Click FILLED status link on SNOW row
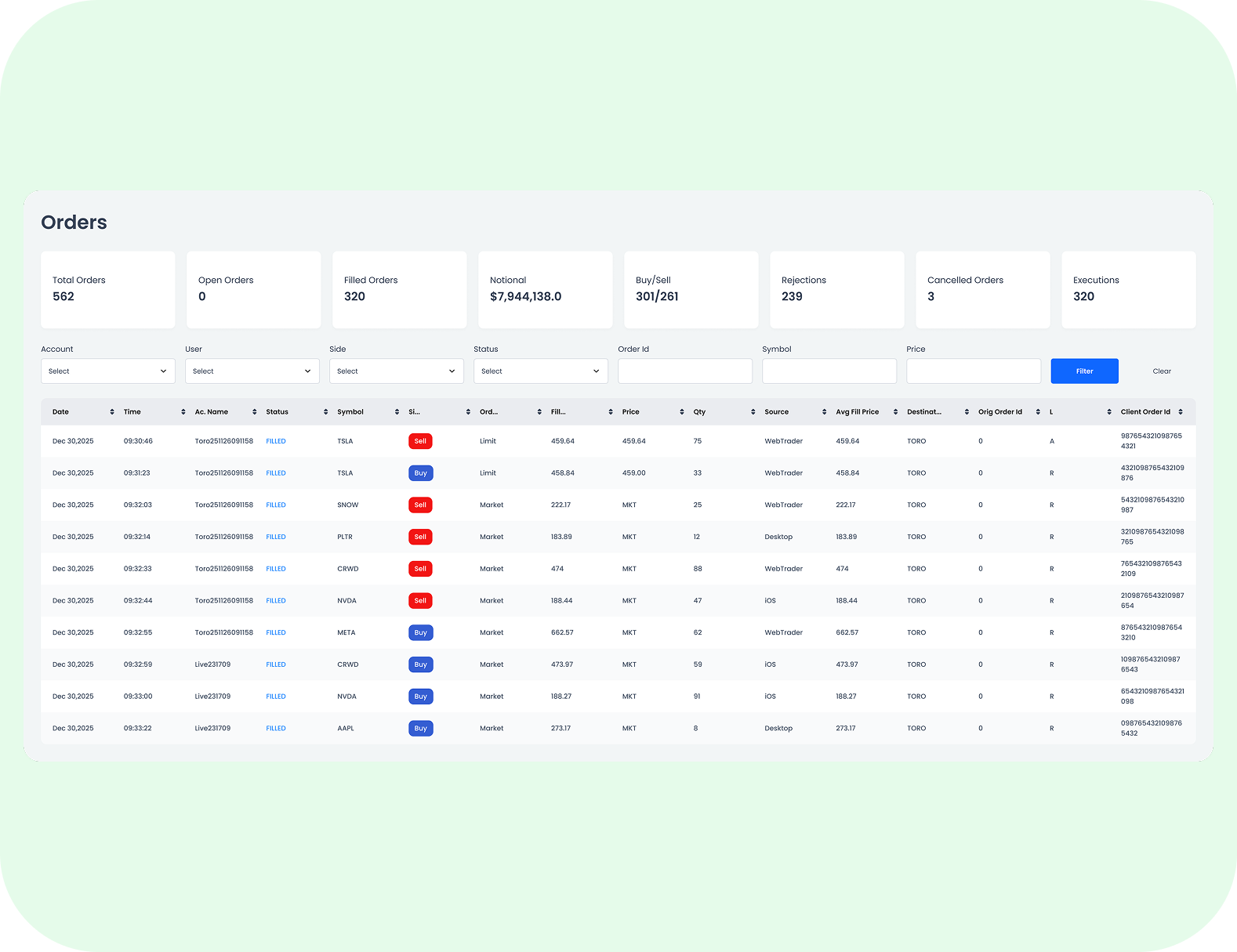This screenshot has width=1237, height=952. (276, 505)
